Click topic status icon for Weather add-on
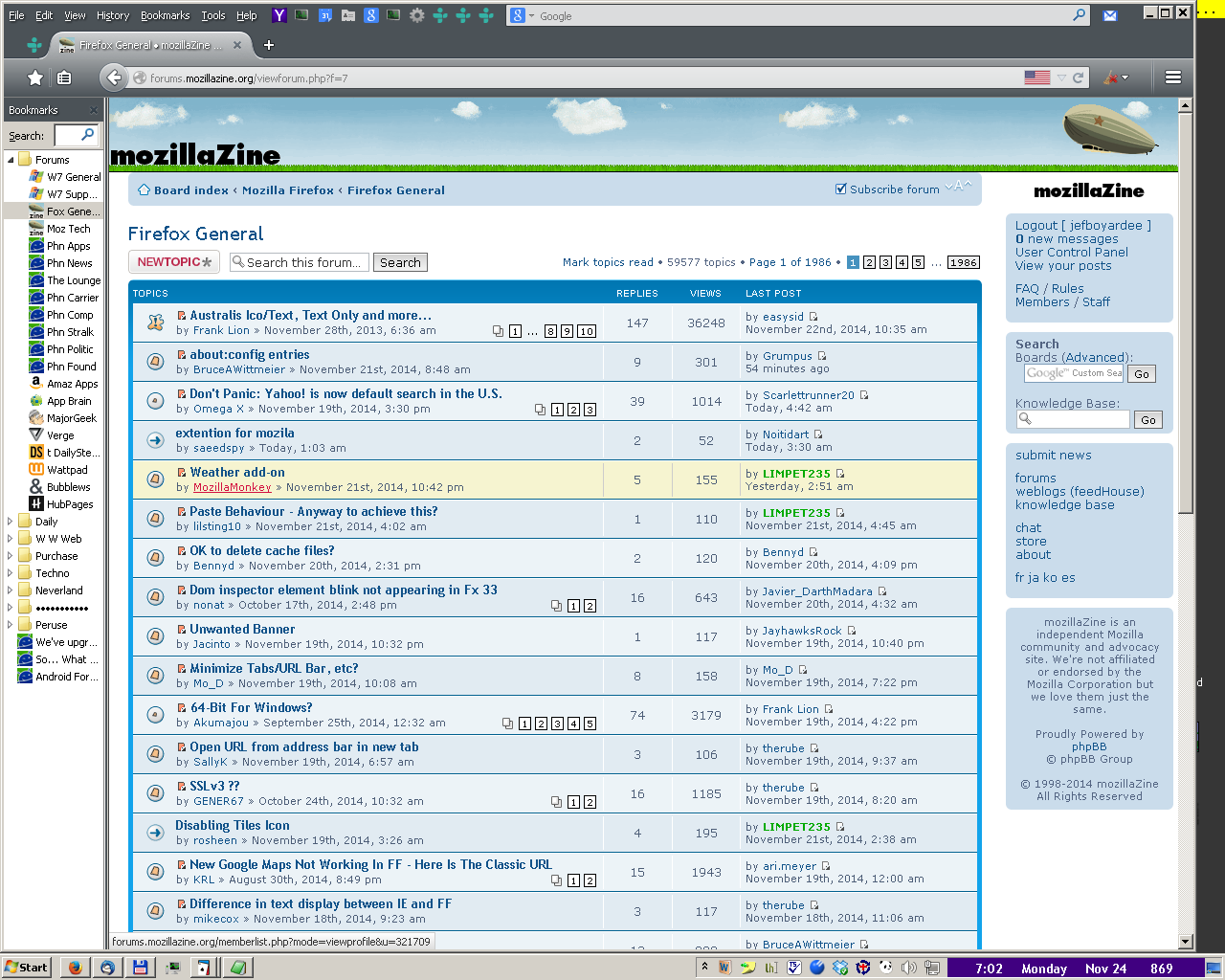This screenshot has width=1225, height=980. click(x=155, y=479)
